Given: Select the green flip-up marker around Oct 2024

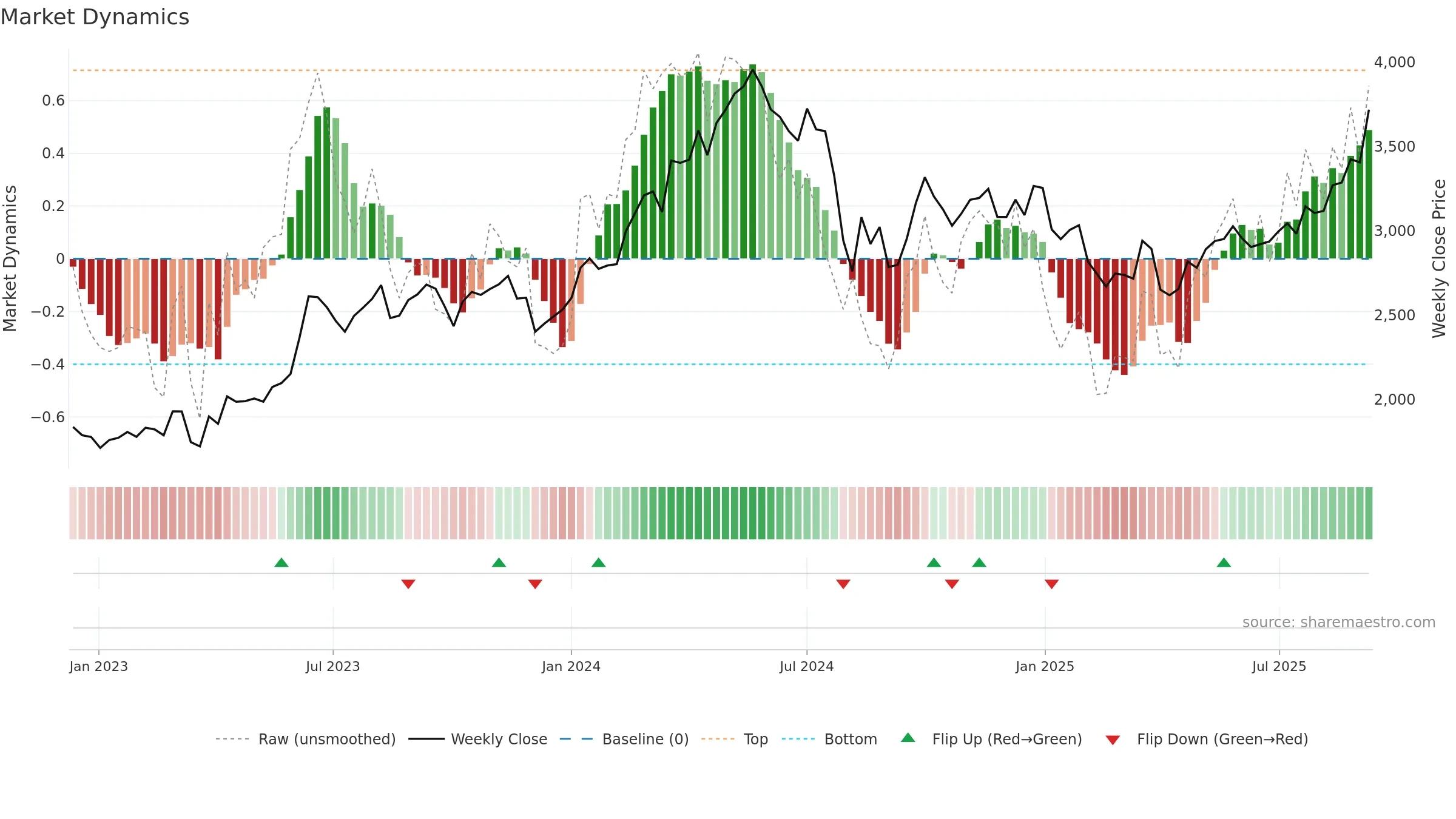Looking at the screenshot, I should 934,563.
